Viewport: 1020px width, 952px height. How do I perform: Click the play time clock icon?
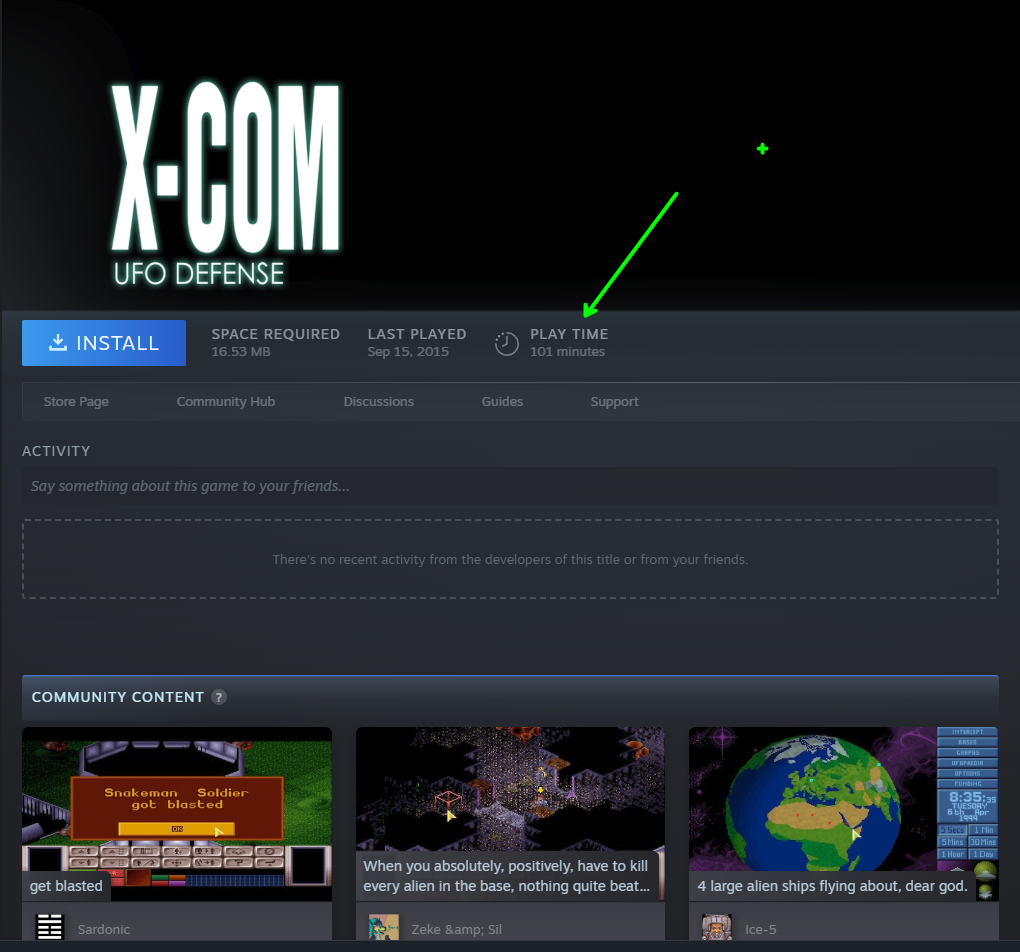pos(507,344)
